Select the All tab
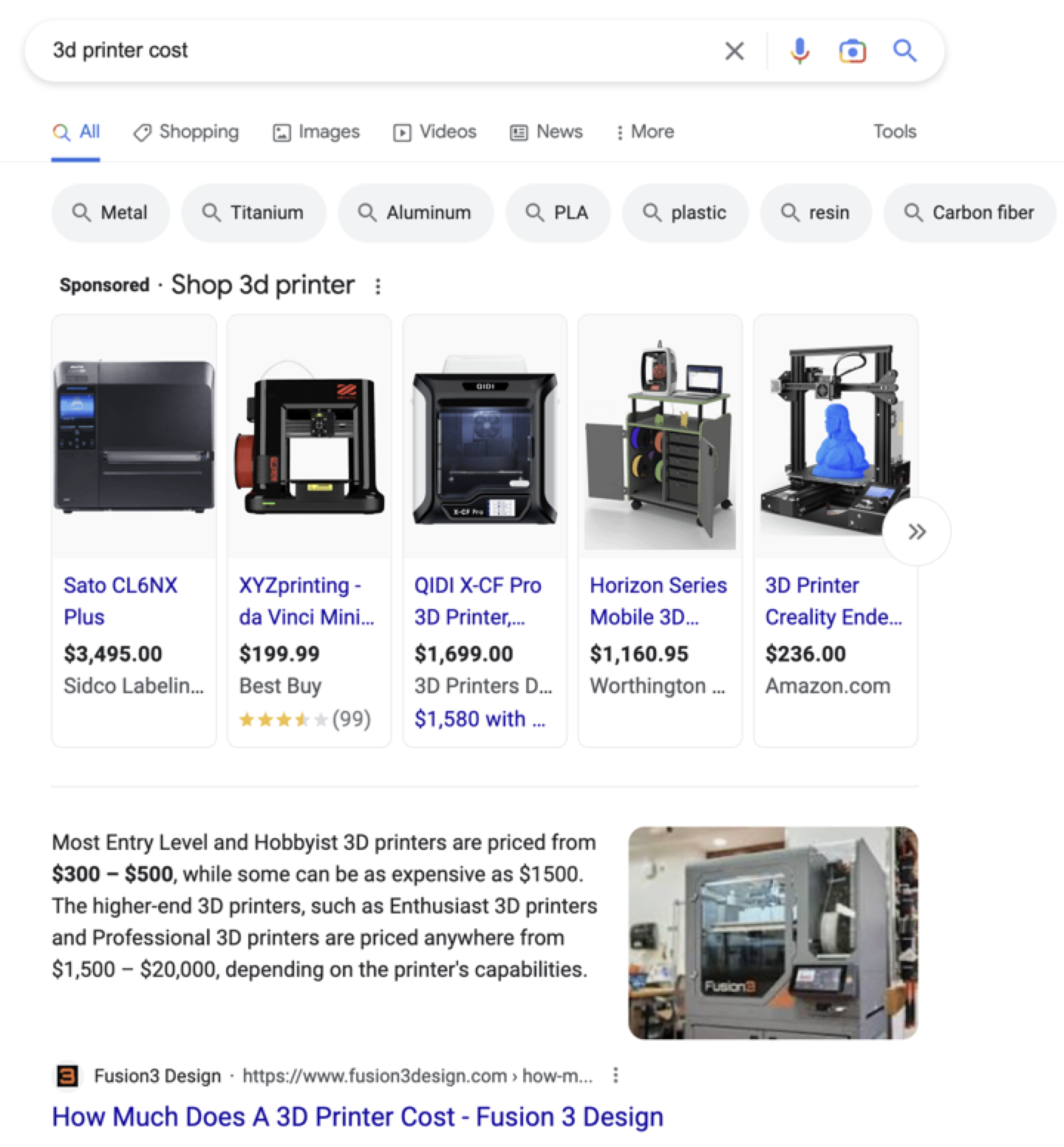1064x1147 pixels. coord(76,132)
